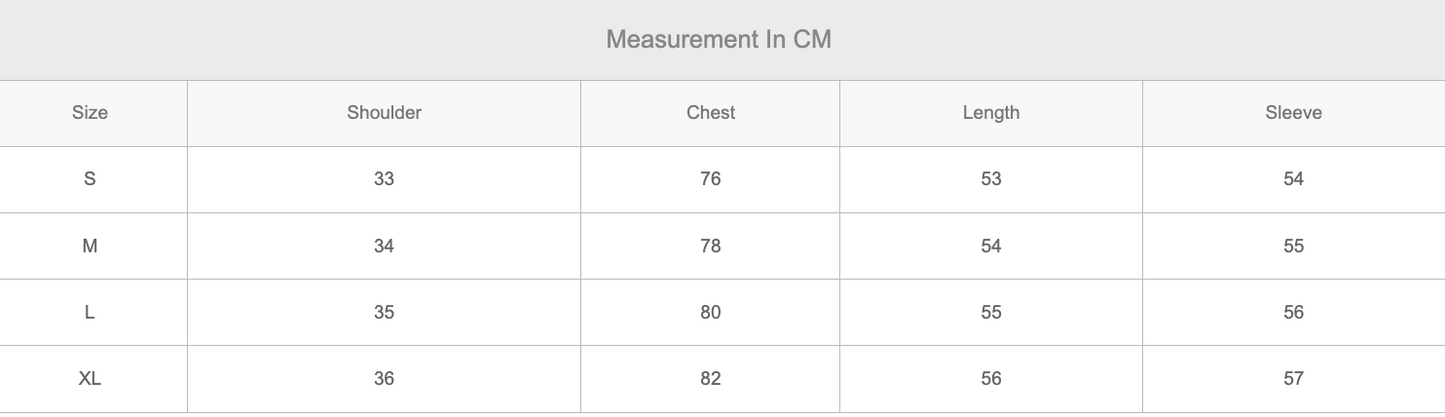The height and width of the screenshot is (417, 1445).
Task: Select shoulder measurement 35 in L row
Action: (384, 312)
